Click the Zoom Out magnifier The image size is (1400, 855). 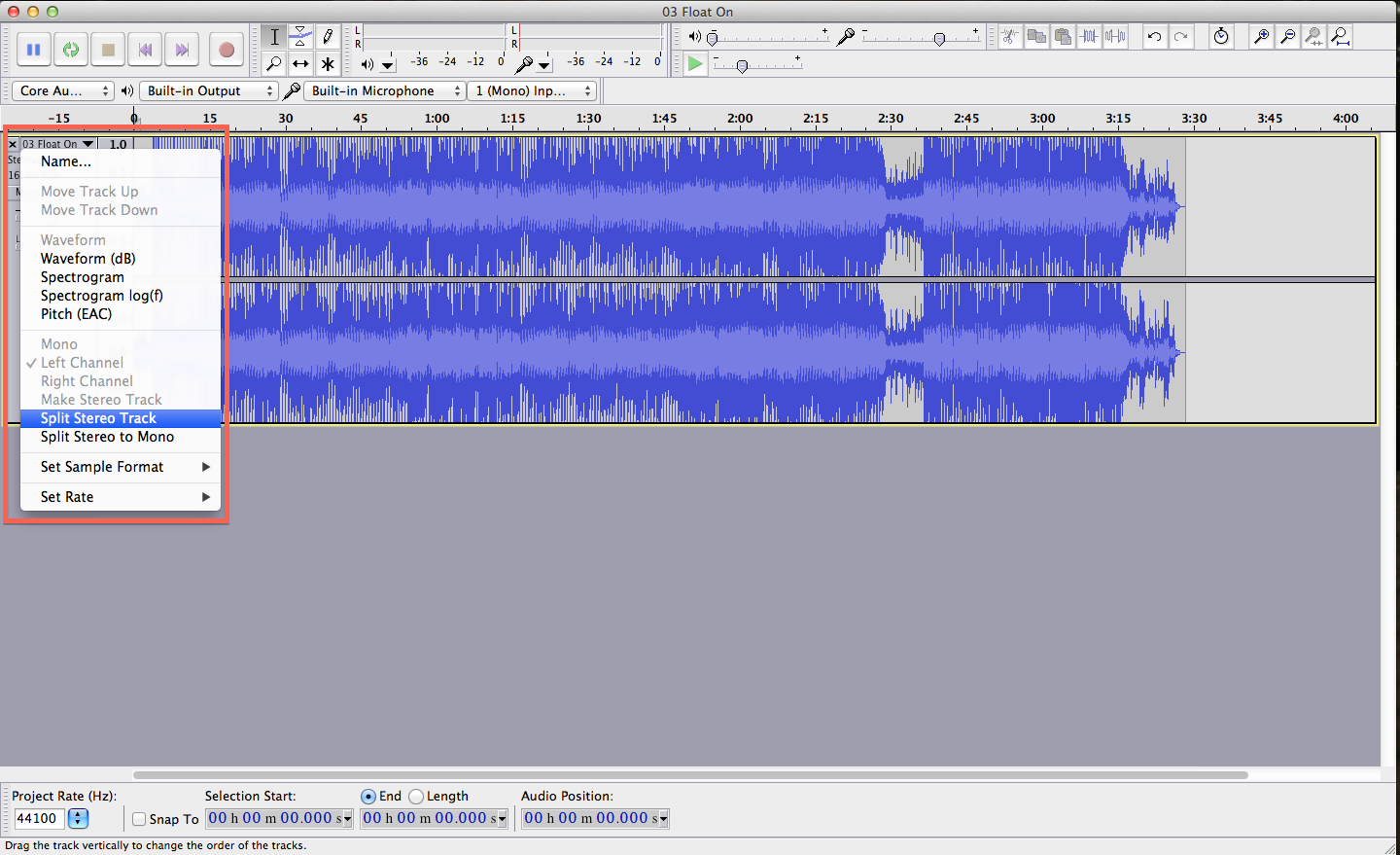pyautogui.click(x=1288, y=37)
